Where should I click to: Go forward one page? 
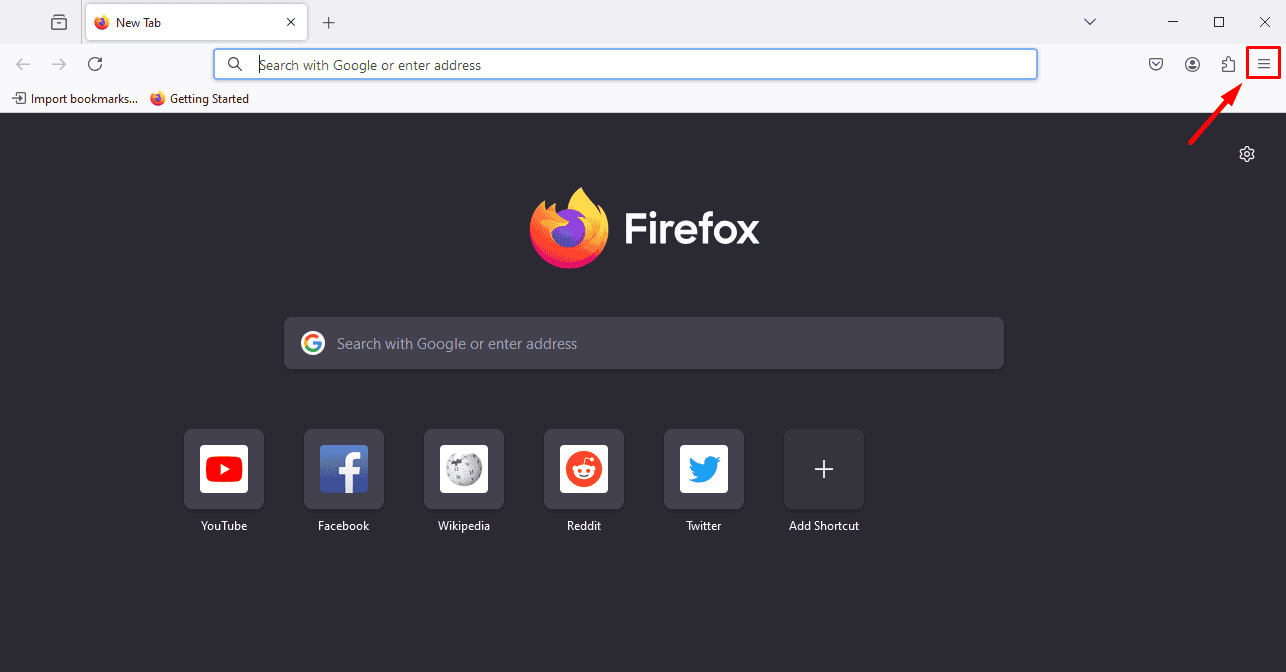tap(59, 64)
